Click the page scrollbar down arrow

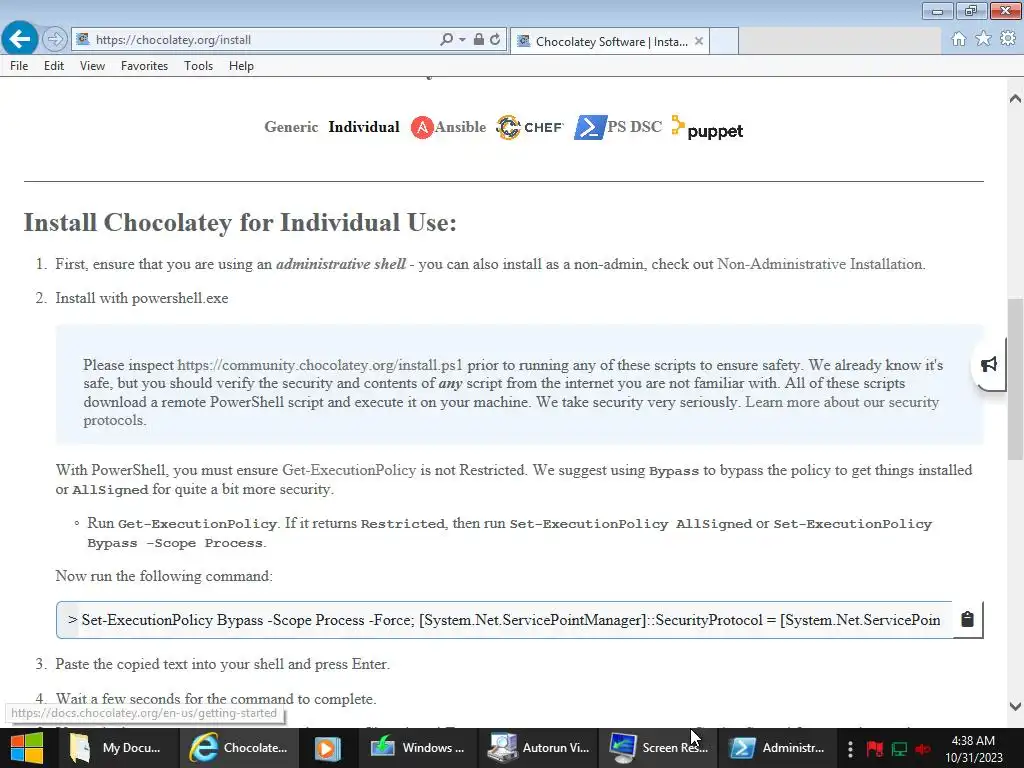coord(1015,706)
